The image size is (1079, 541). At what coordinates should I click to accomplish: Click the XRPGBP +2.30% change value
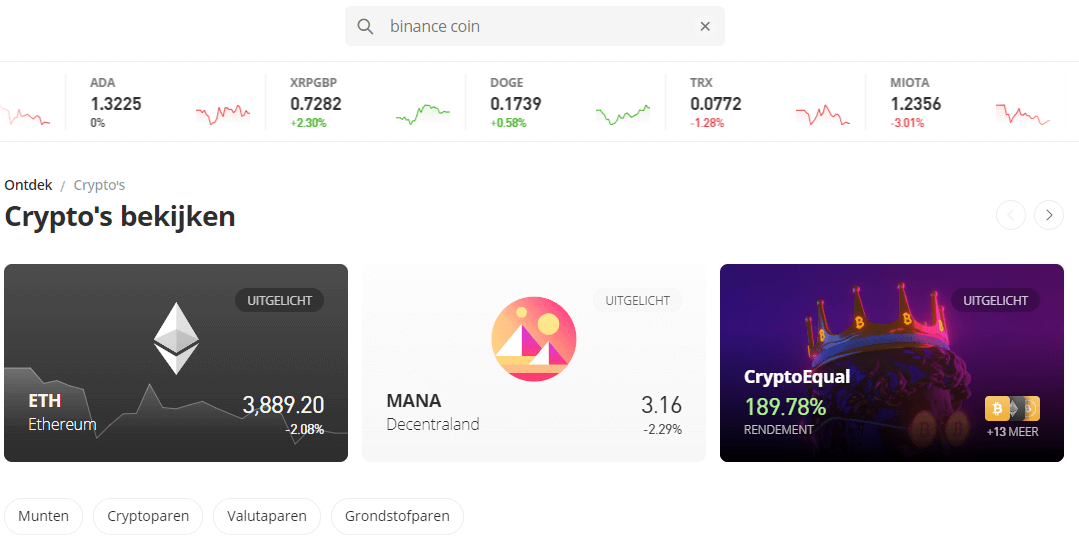(x=308, y=123)
